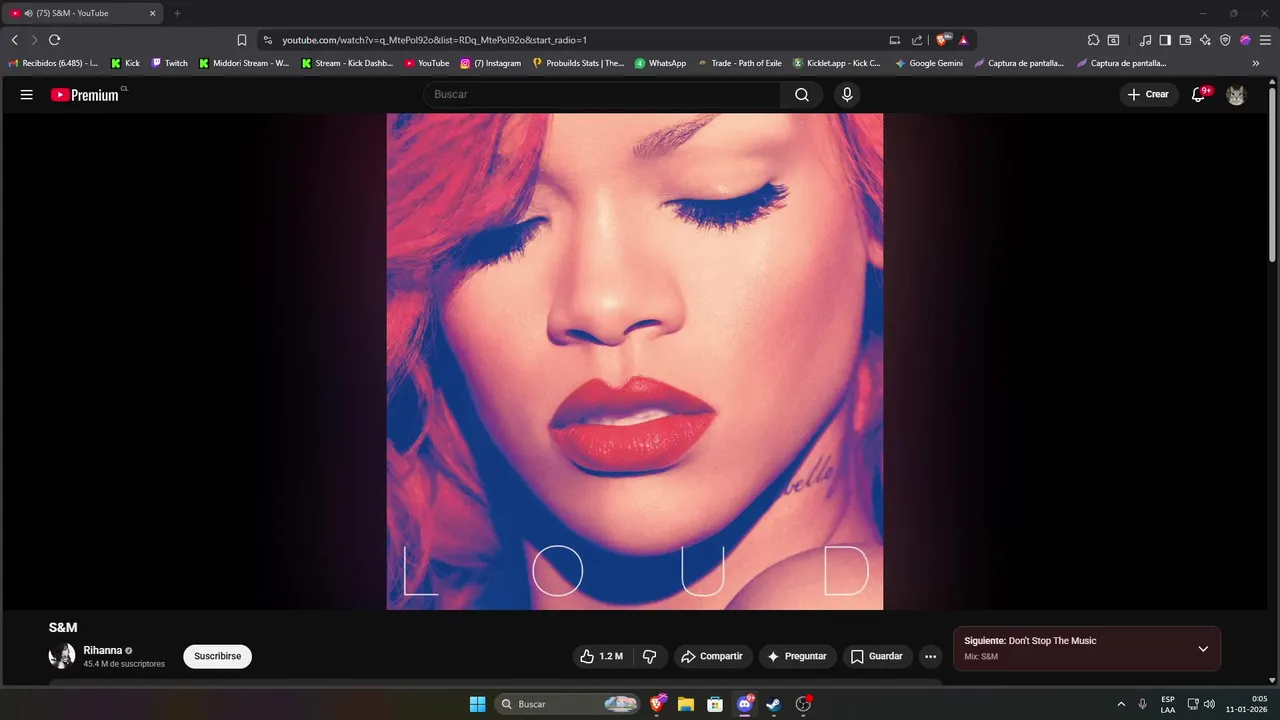
Task: Open Brave VPN shield icon
Action: click(x=1225, y=40)
